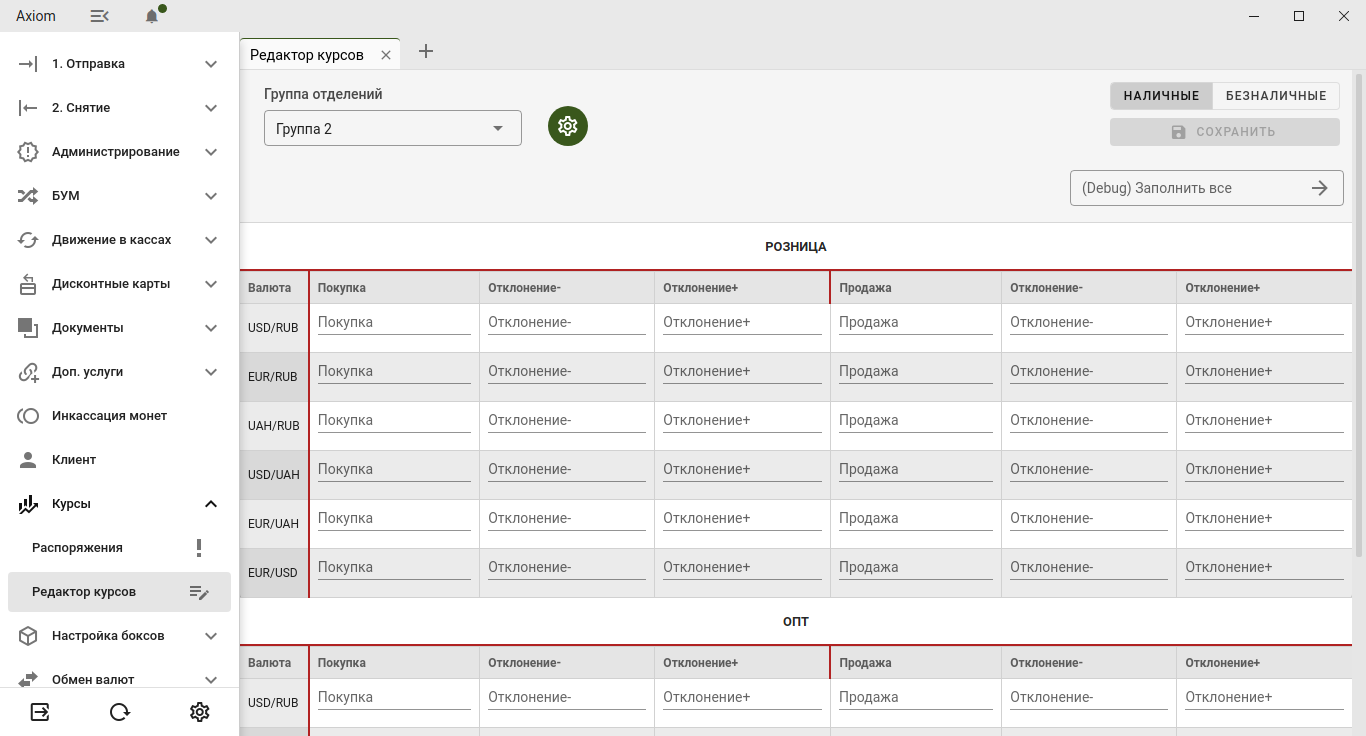Click retail UAH/RUB first Отклонение- input

coord(567,421)
